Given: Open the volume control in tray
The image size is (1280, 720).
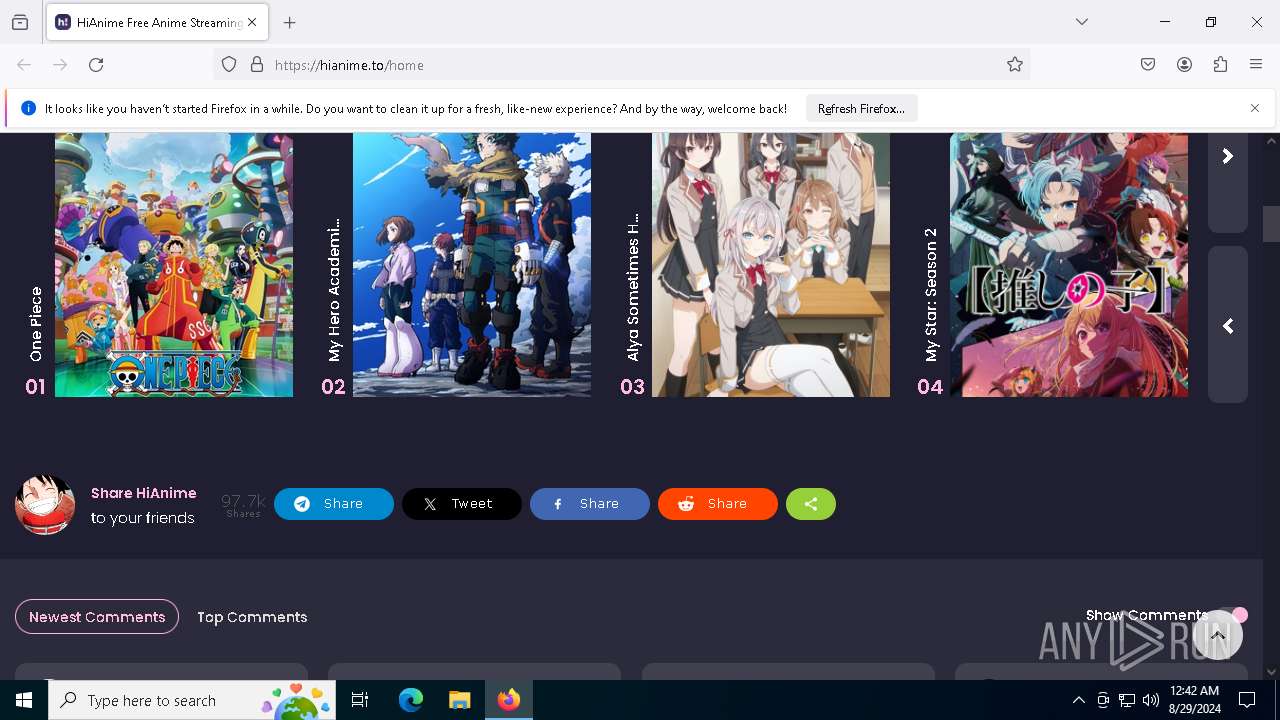Looking at the screenshot, I should tap(1151, 700).
